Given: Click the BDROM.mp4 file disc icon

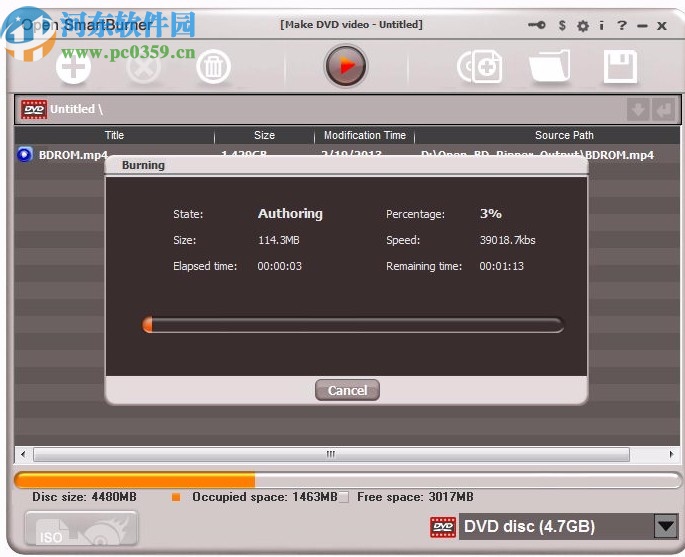Looking at the screenshot, I should point(25,154).
